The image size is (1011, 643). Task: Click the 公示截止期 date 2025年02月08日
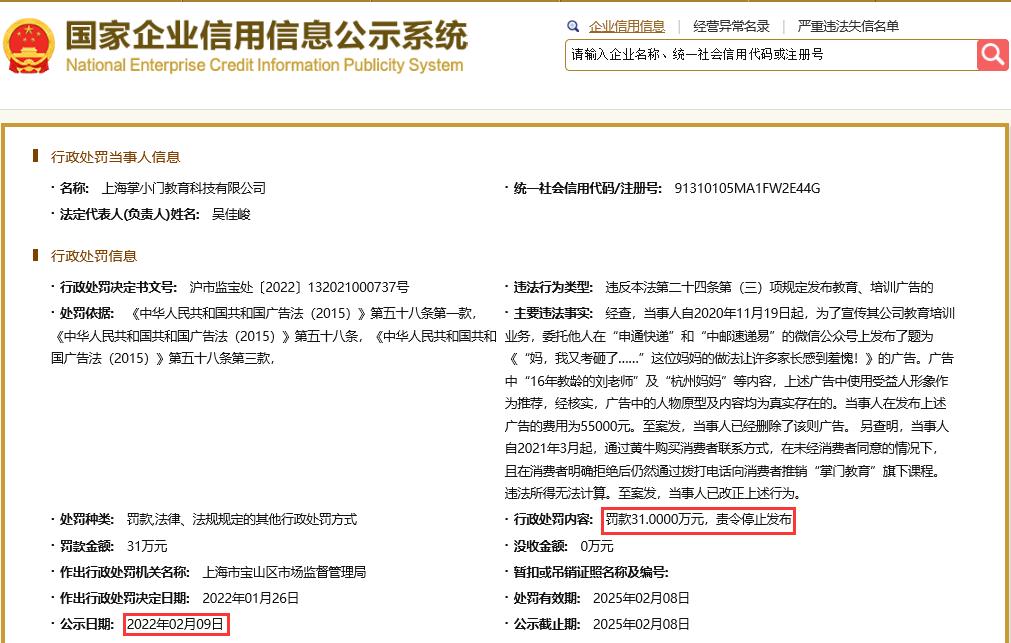[641, 624]
